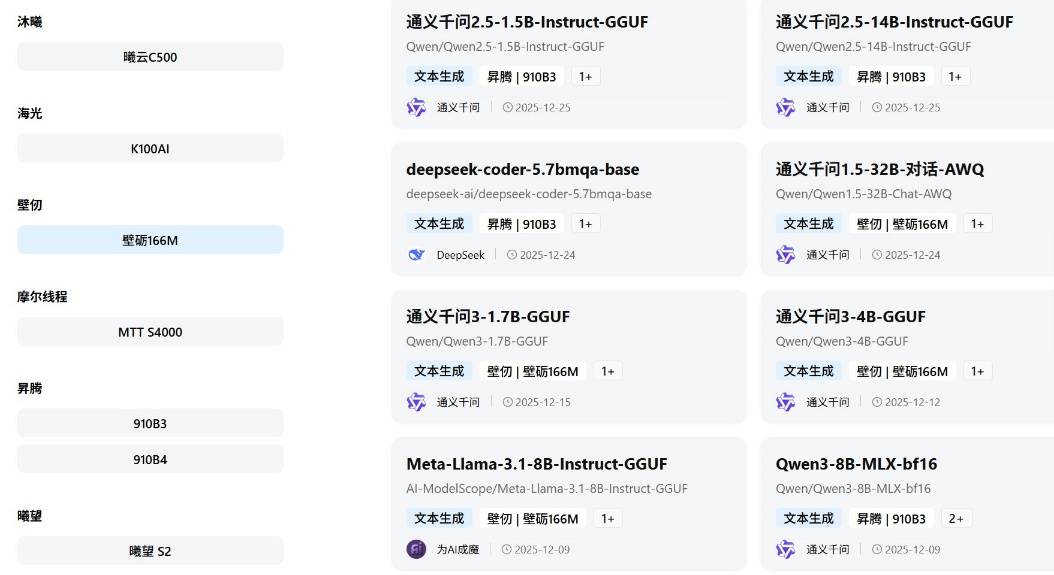Choose the 910B4 Ascend filter
Image resolution: width=1054 pixels, height=575 pixels.
pyautogui.click(x=150, y=459)
